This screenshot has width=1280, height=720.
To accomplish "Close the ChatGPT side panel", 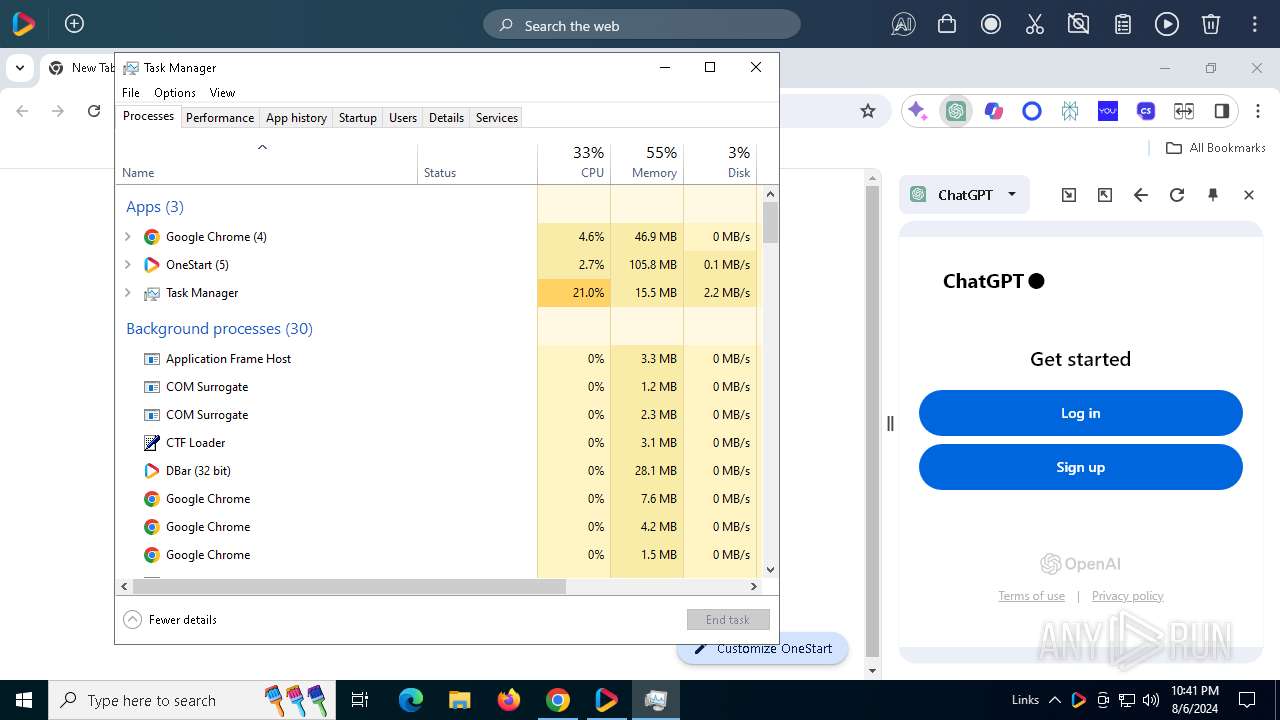I will [1249, 195].
